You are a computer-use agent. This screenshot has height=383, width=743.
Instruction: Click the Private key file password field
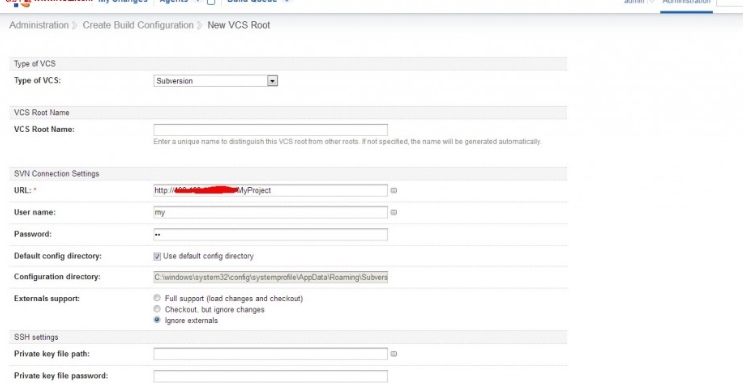click(x=271, y=376)
